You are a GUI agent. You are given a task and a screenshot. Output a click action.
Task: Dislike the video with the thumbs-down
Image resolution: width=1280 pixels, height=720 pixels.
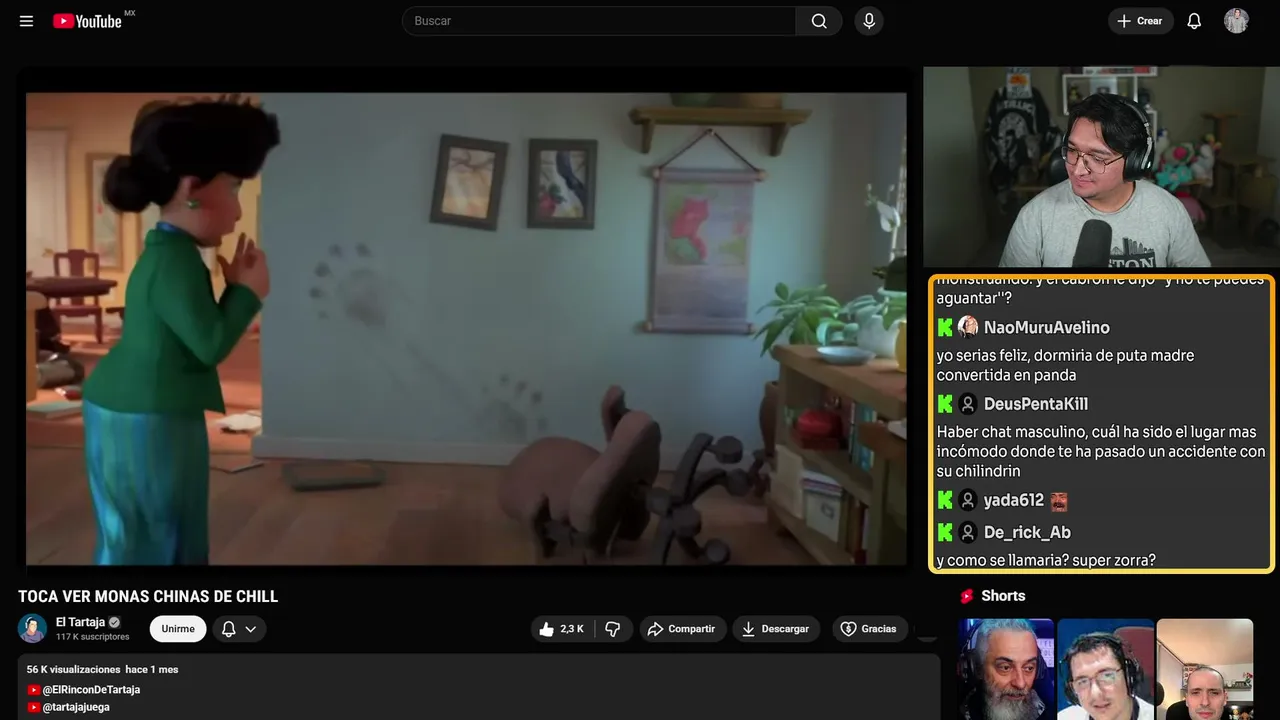pos(613,629)
